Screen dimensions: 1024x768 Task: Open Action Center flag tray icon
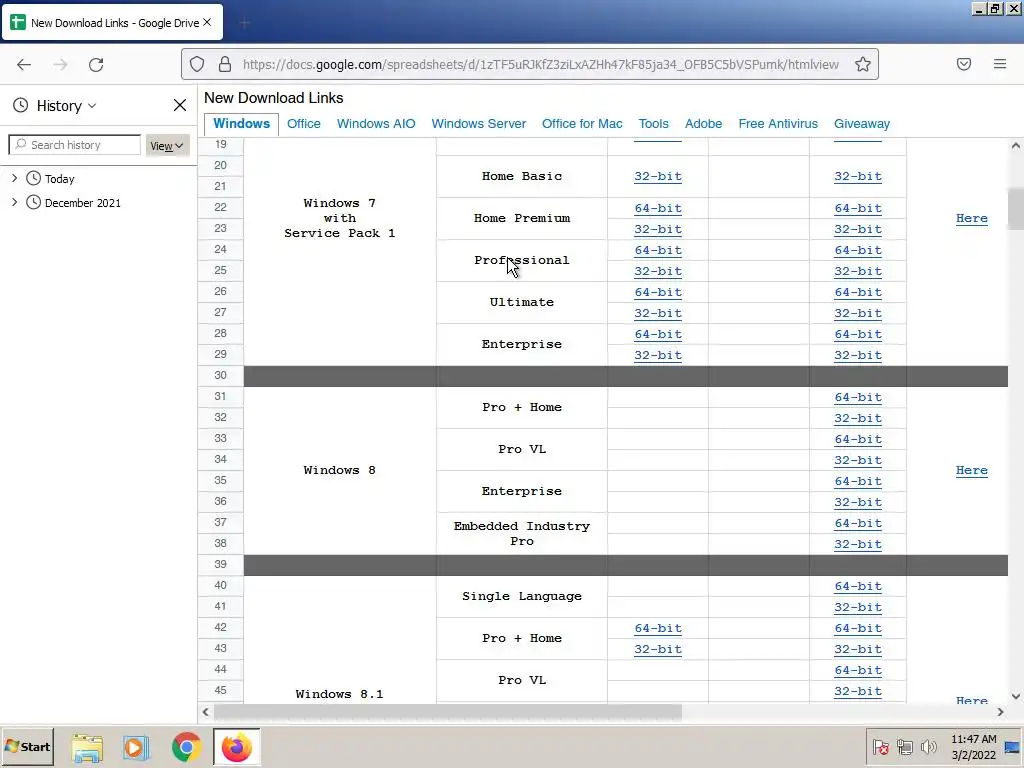880,747
